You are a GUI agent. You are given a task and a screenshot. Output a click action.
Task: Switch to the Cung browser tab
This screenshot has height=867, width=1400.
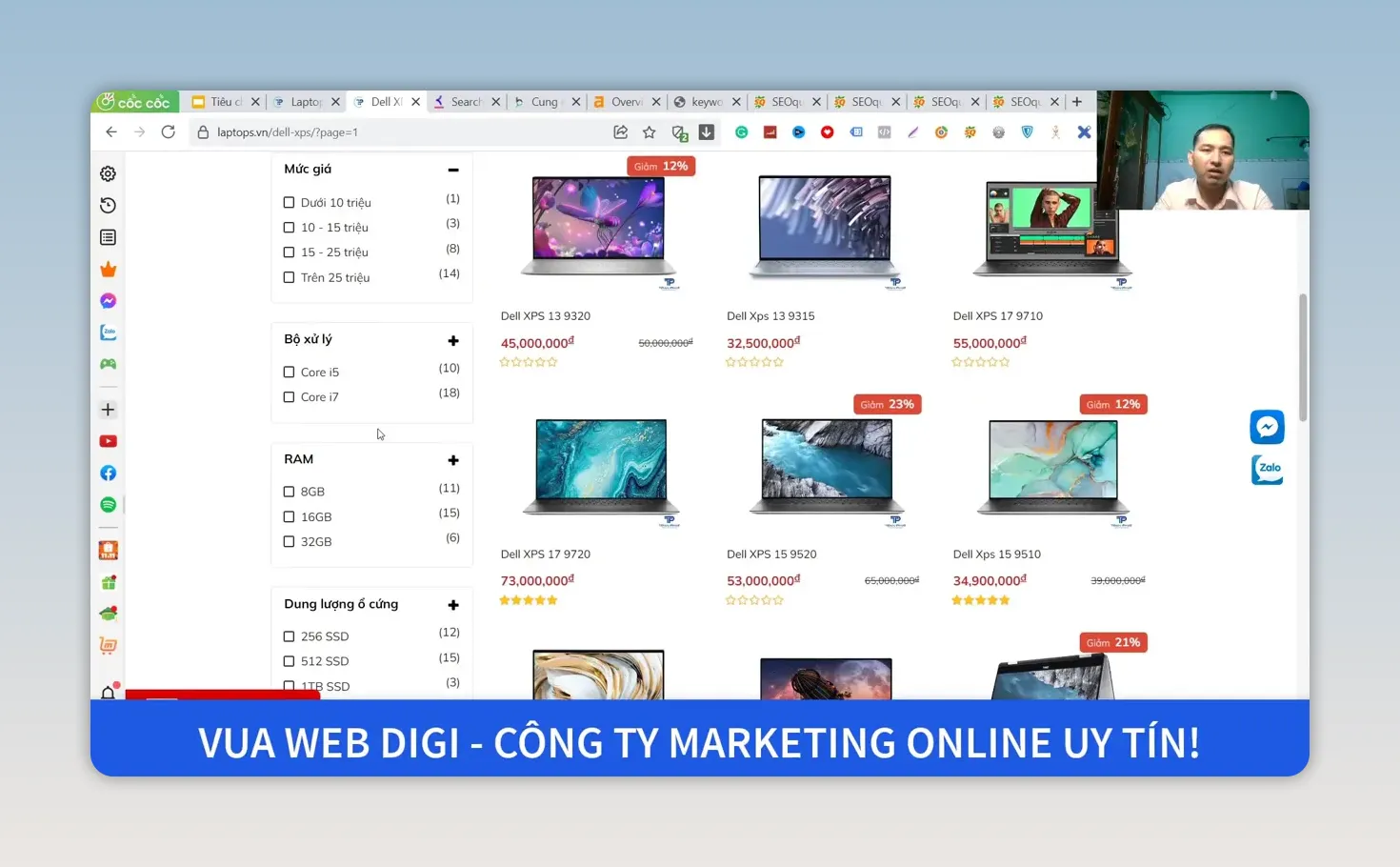pos(545,102)
